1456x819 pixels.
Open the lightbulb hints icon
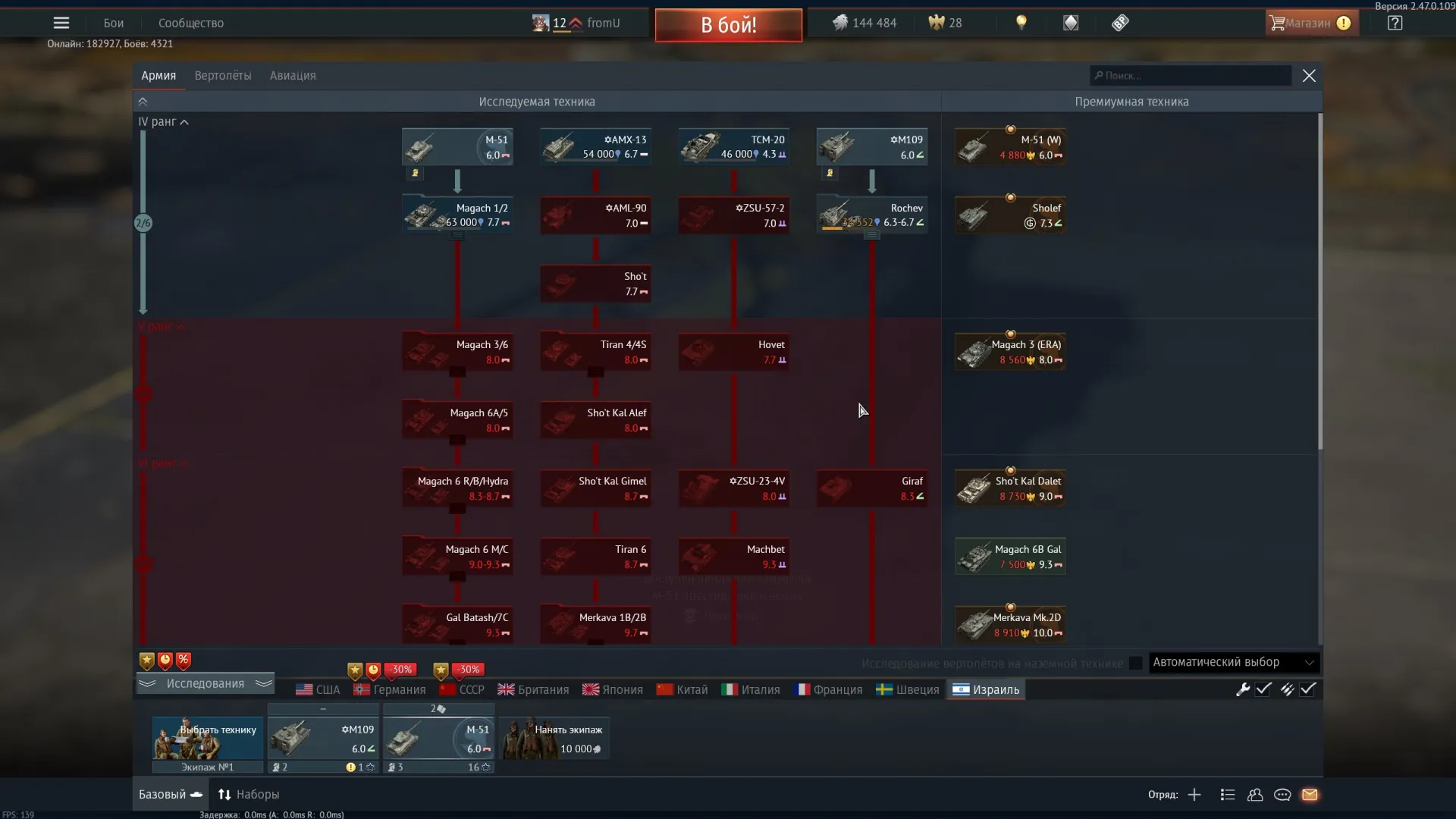(x=1021, y=23)
